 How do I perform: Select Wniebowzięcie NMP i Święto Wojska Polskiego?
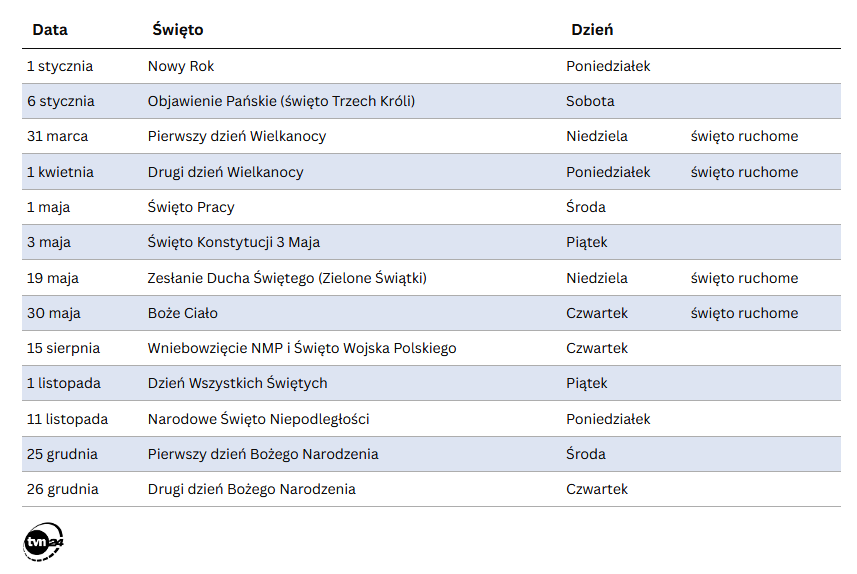302,348
